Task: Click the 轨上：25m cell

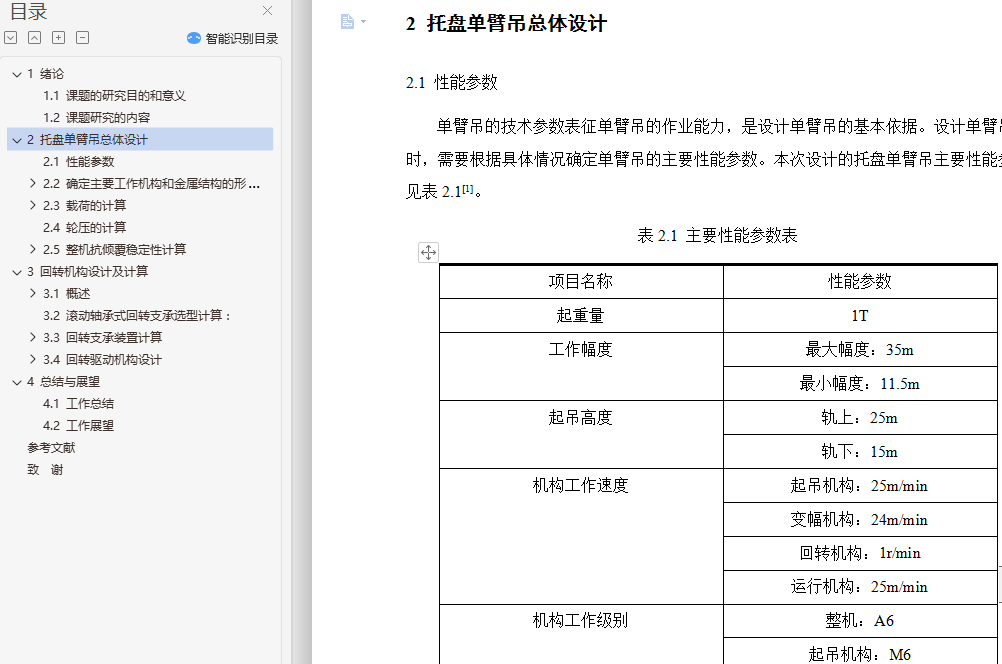Action: pos(860,418)
